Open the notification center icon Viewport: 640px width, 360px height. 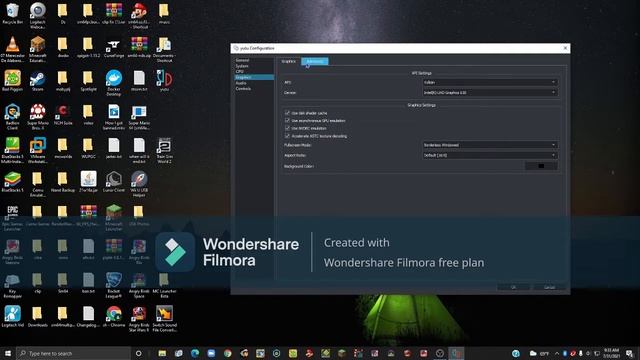630,353
